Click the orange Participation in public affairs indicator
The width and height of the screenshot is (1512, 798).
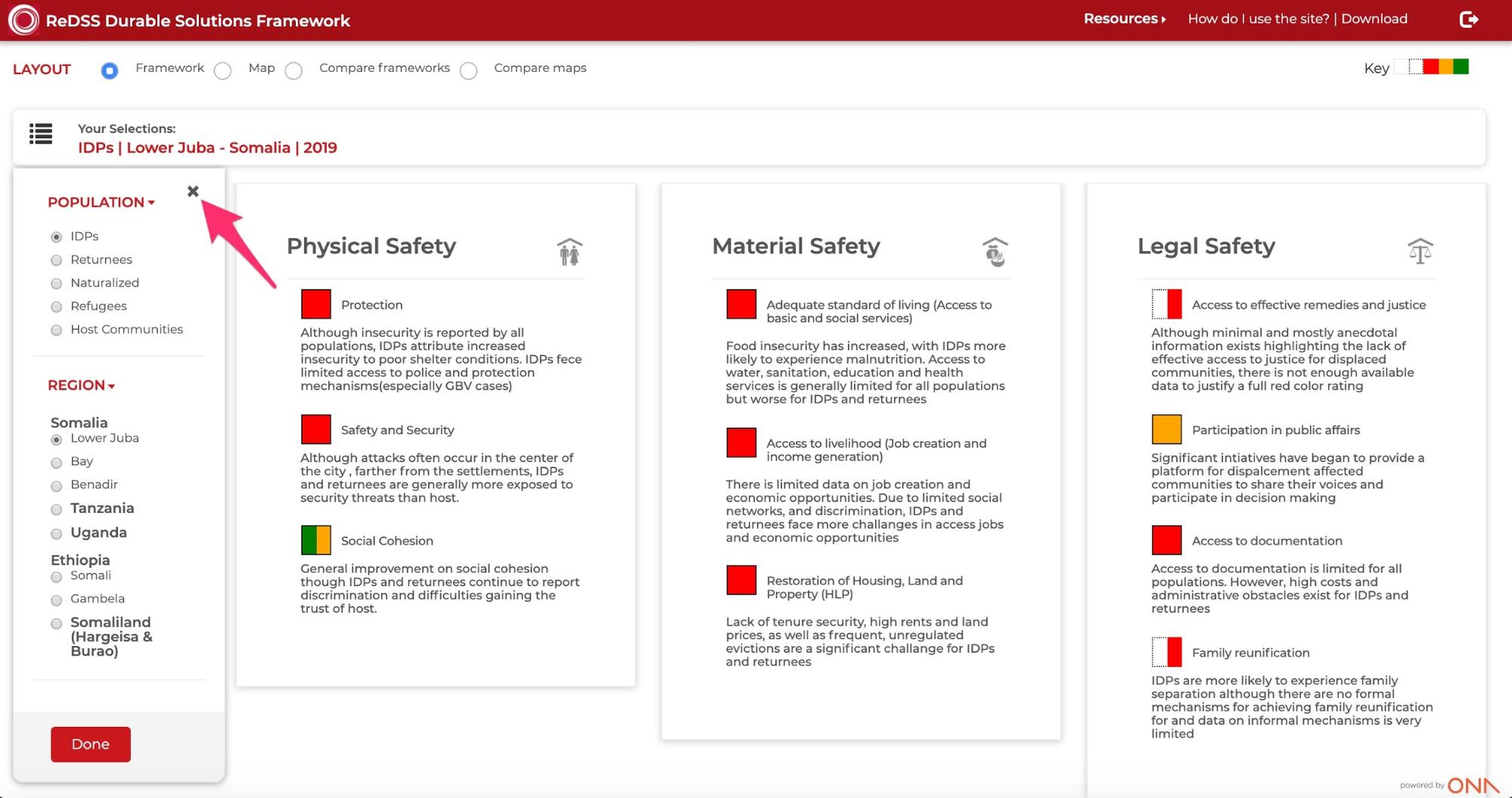1166,429
